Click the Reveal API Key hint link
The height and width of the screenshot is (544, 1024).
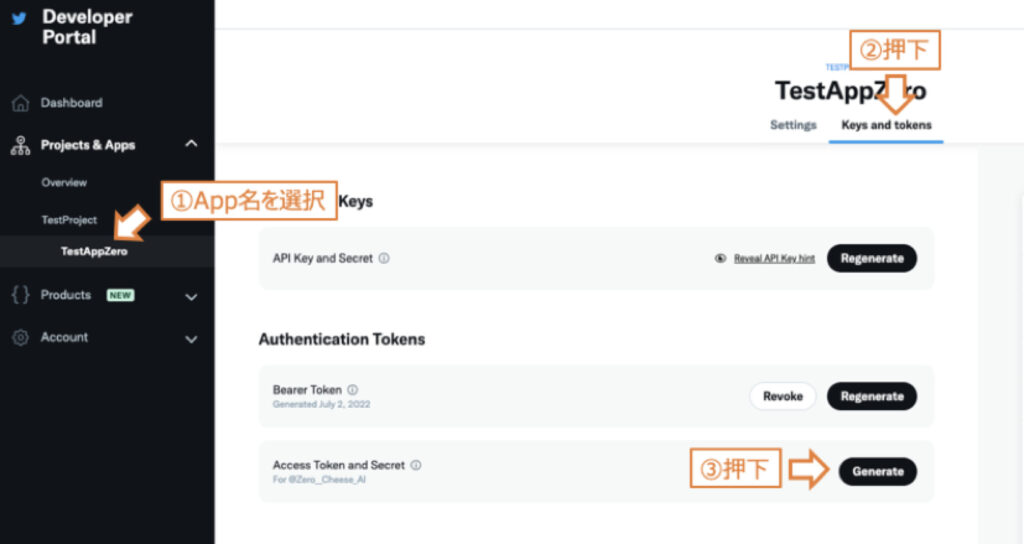click(x=774, y=259)
